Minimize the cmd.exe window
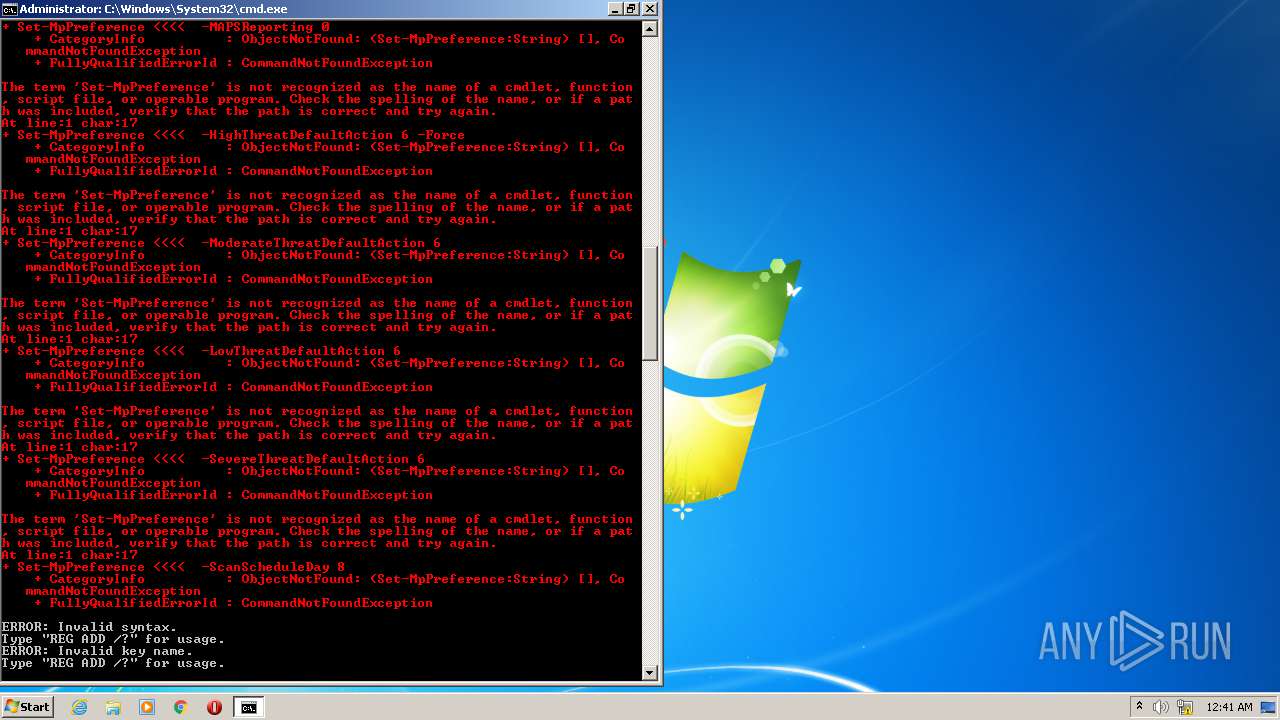 click(x=614, y=9)
